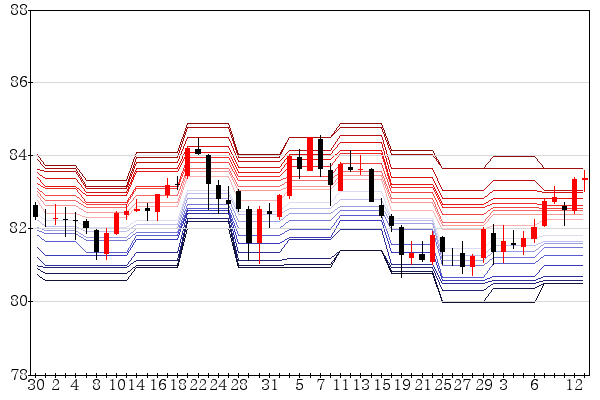This screenshot has height=400, width=600.
Task: Click the red candlestick above date 6
Action: coord(534,233)
